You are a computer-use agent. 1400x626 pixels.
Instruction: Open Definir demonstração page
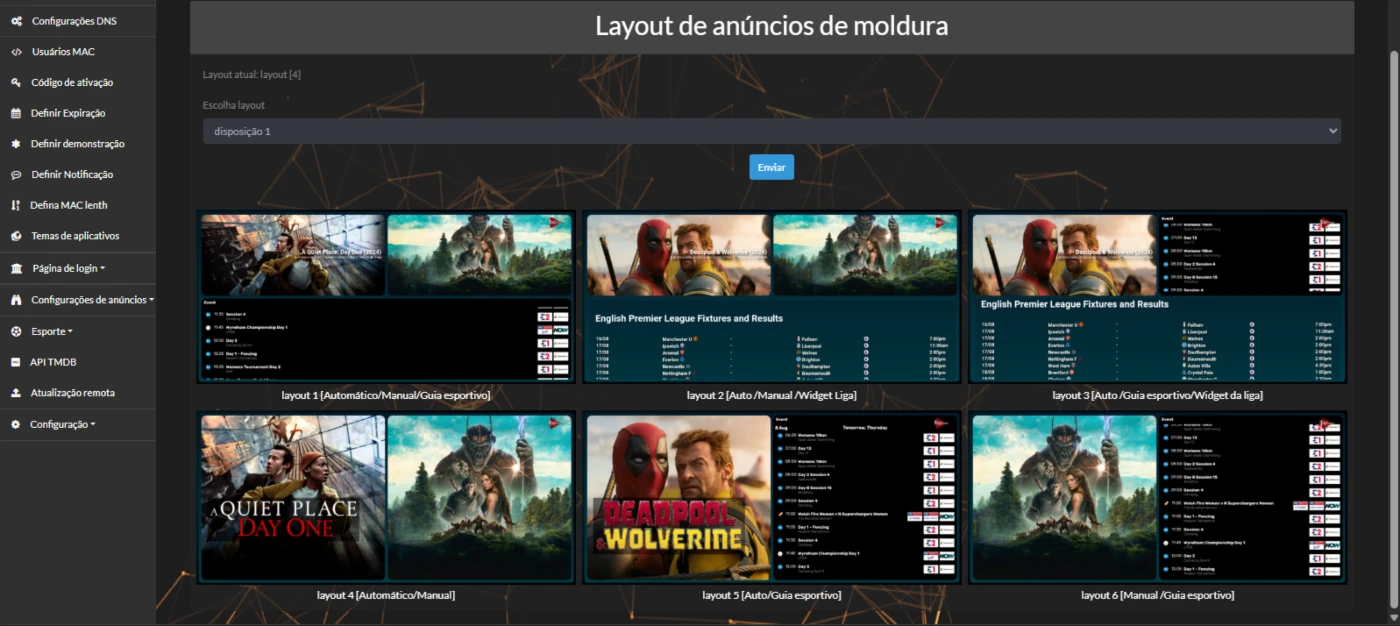click(x=78, y=144)
